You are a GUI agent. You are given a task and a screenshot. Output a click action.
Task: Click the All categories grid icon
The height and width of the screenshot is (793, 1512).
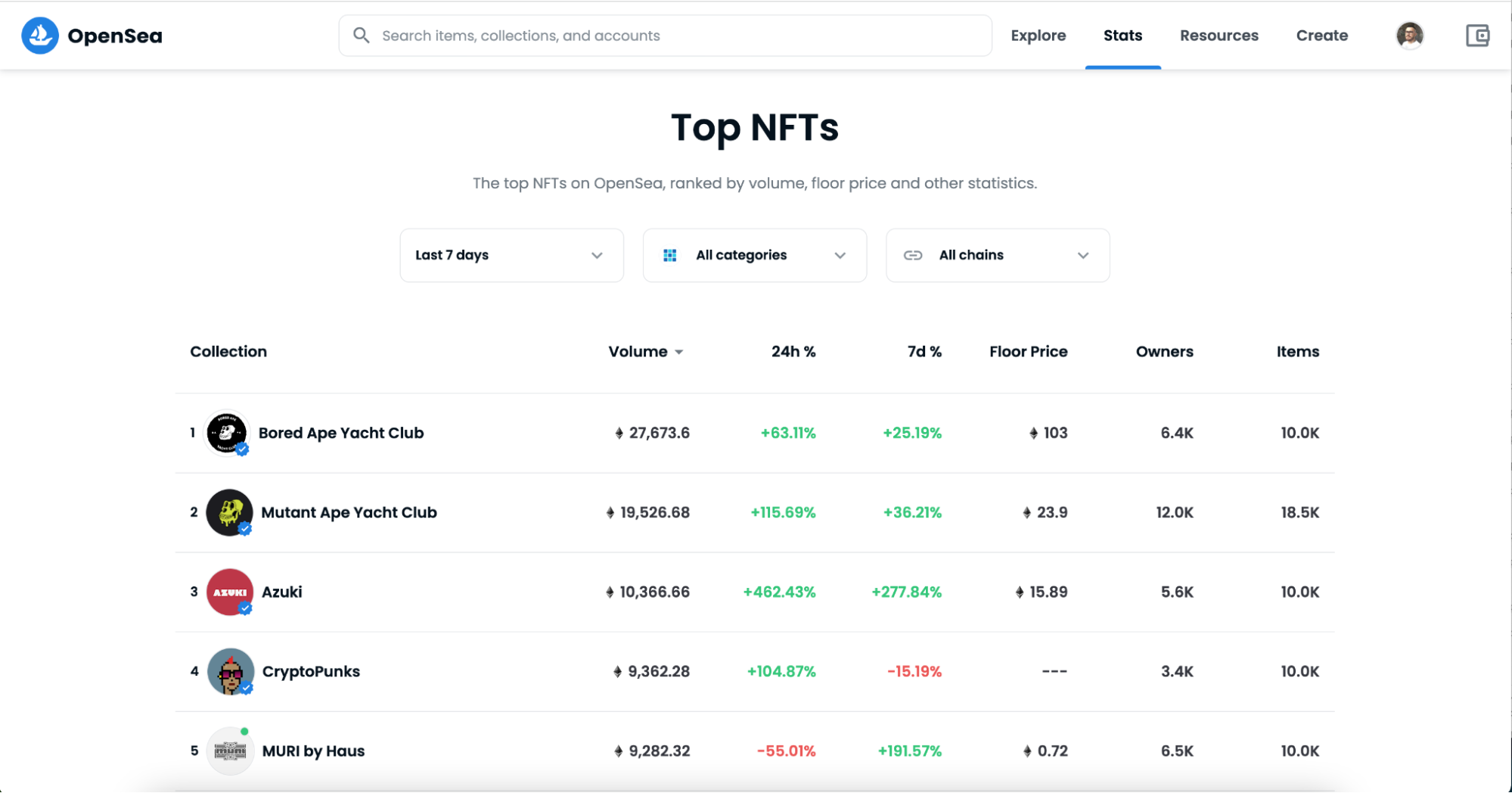(670, 256)
